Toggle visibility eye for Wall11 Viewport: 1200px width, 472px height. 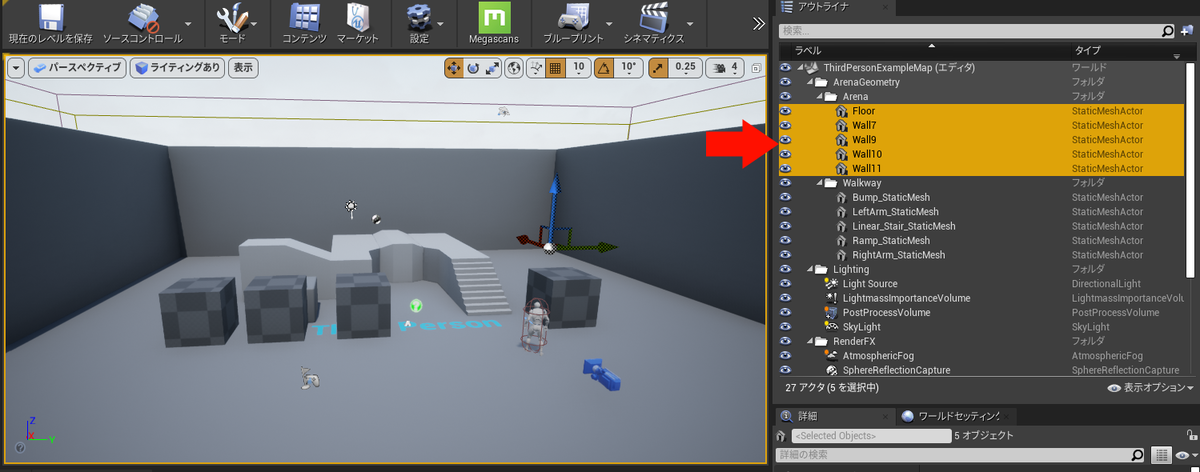(785, 169)
